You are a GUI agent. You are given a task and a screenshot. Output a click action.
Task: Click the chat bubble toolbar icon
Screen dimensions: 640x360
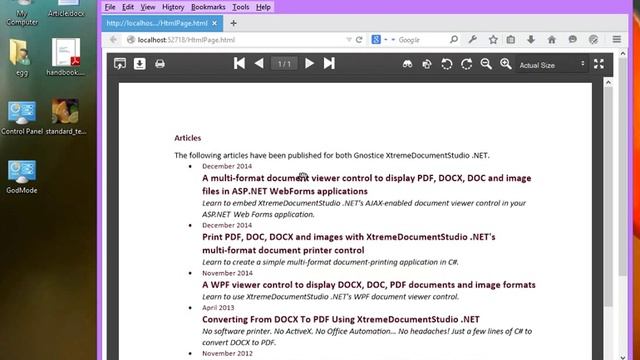tap(573, 40)
